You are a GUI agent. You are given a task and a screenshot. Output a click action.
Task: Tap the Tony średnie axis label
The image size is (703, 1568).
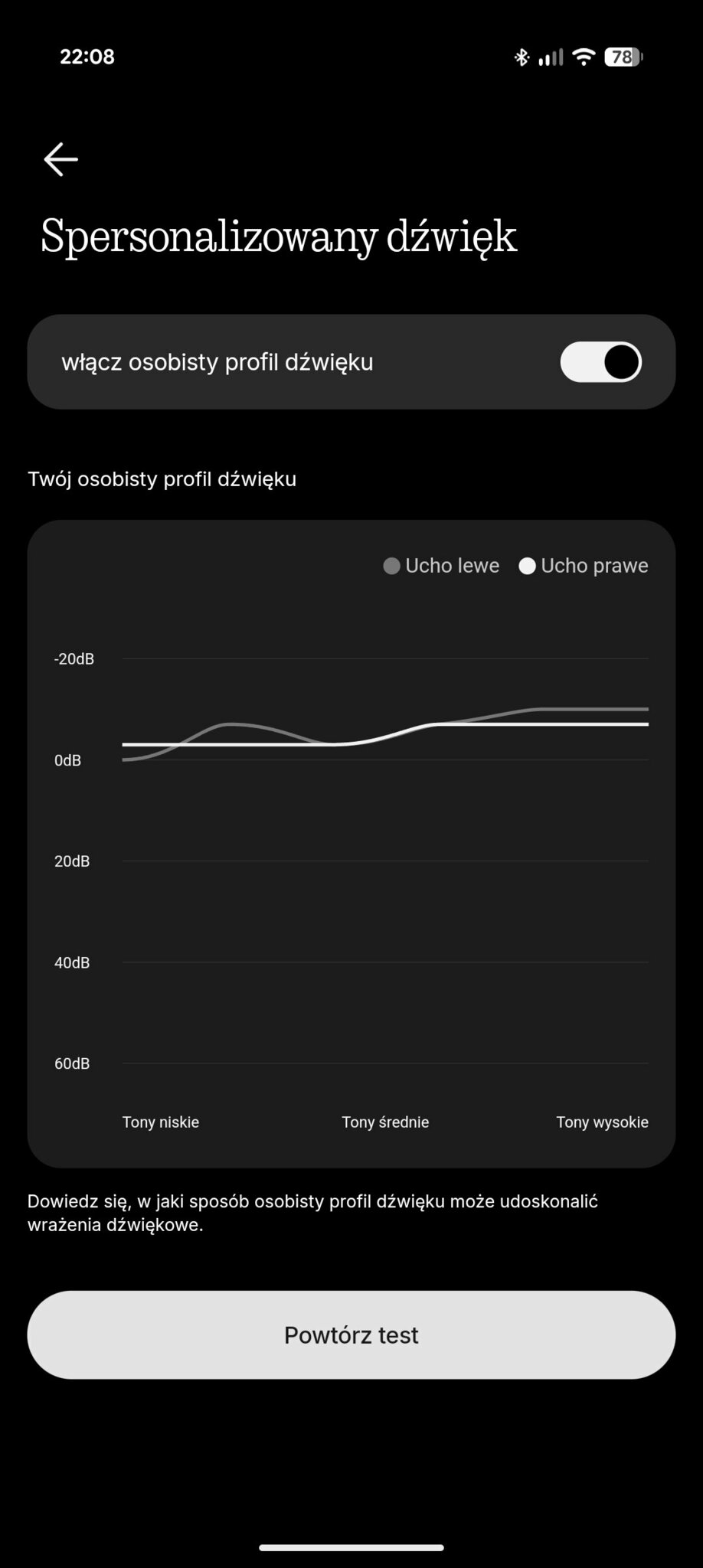(x=385, y=1122)
